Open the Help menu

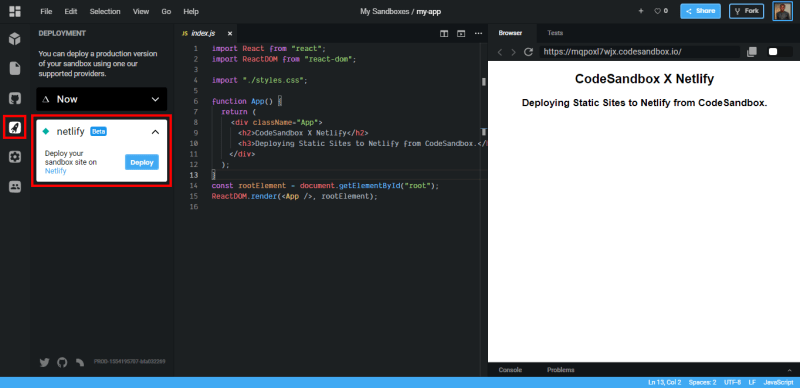point(191,11)
